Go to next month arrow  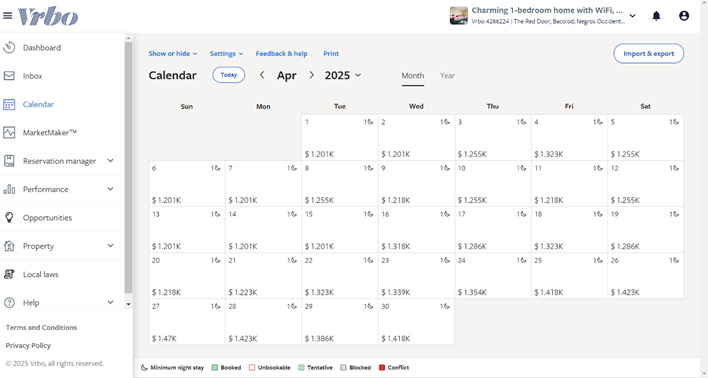pyautogui.click(x=311, y=75)
